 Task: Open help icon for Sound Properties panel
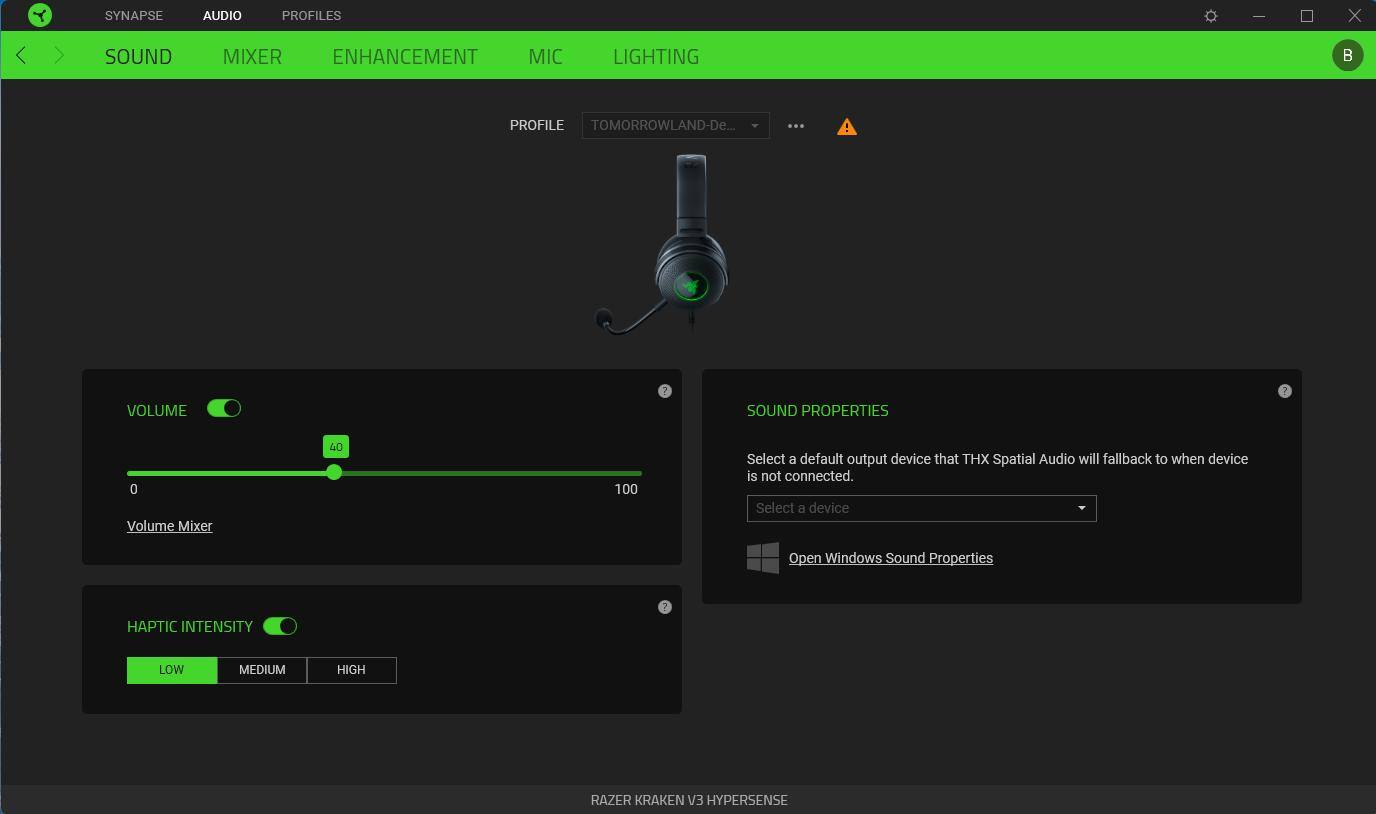click(x=1285, y=391)
